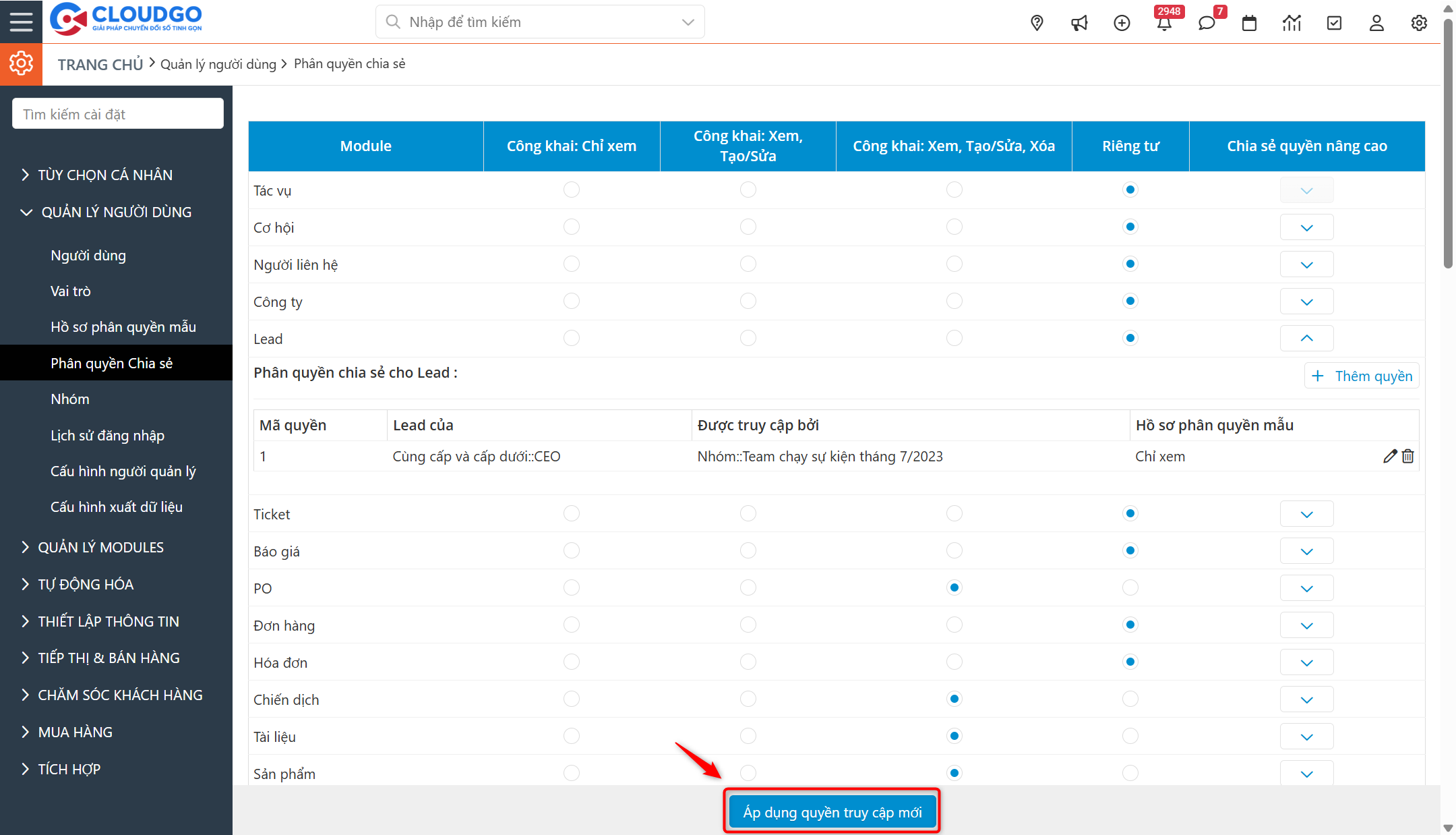This screenshot has height=835, width=1456.
Task: Expand the TÙY CHỌN CÁ NHÂN sidebar section
Action: (x=104, y=174)
